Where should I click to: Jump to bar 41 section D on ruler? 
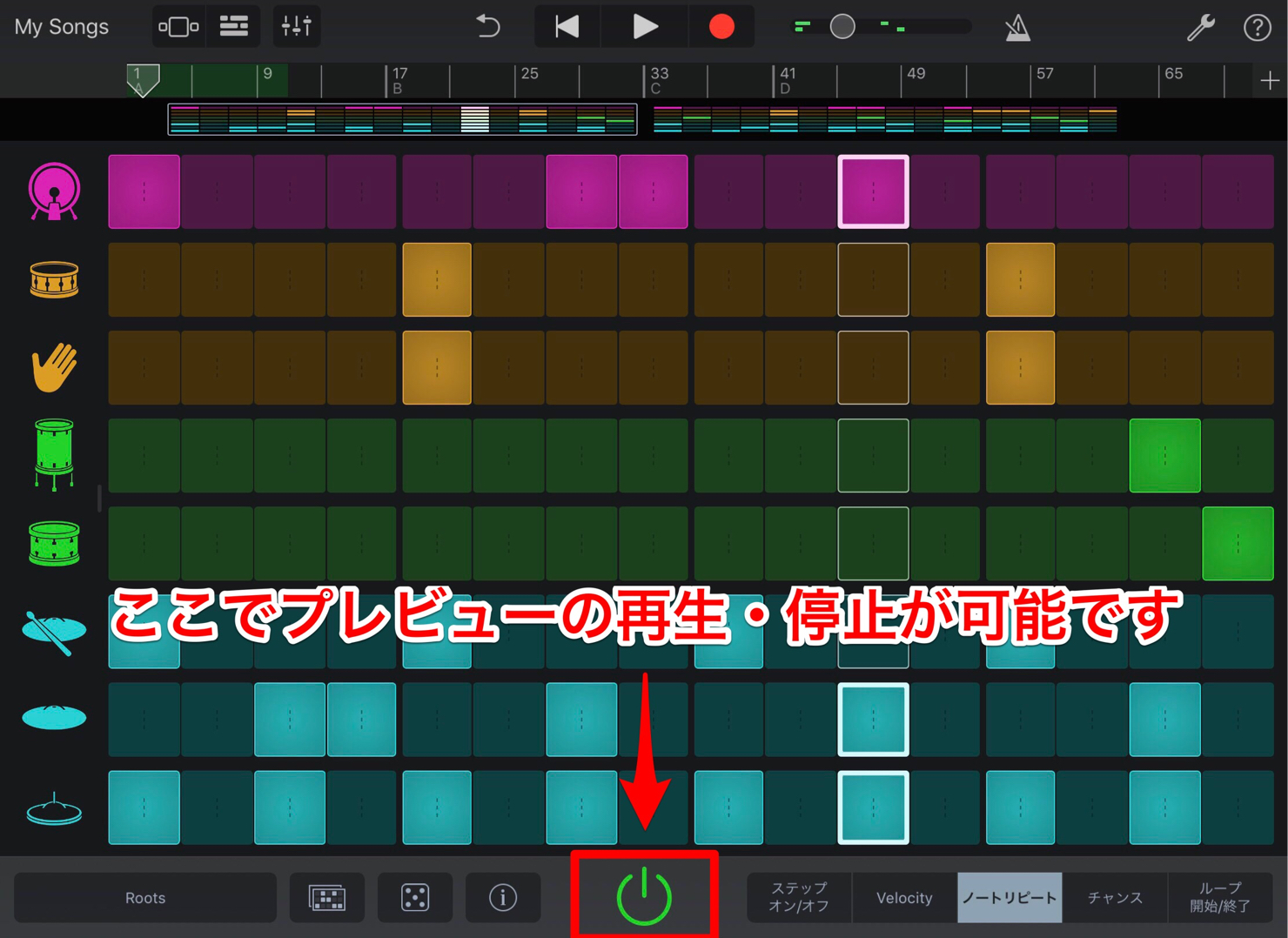pyautogui.click(x=787, y=81)
